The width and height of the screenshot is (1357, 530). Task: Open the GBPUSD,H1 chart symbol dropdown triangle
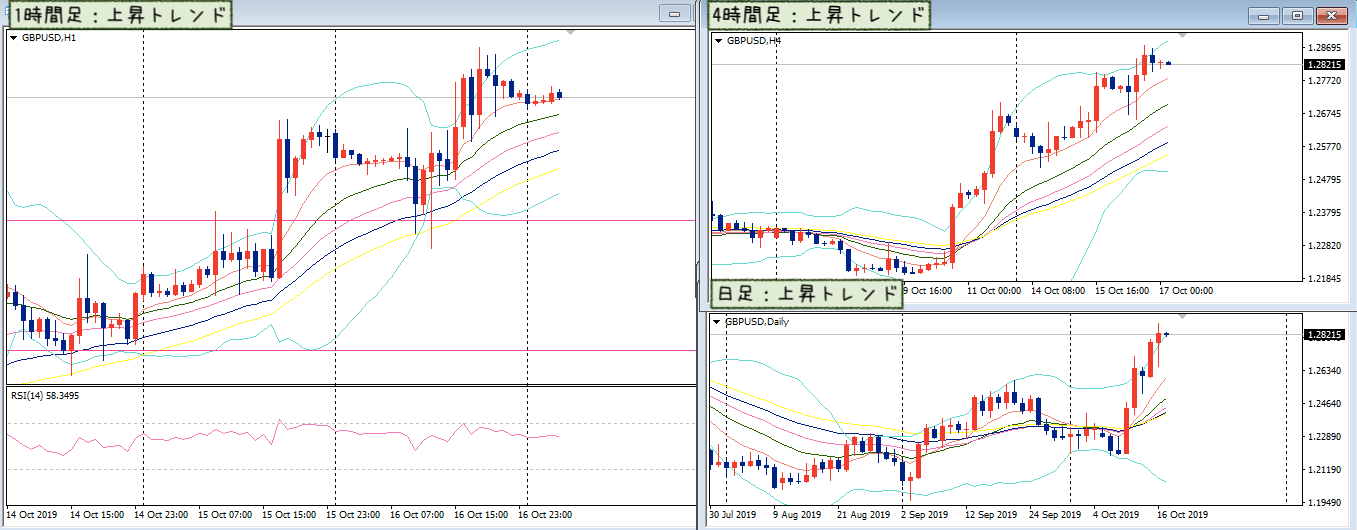(14, 38)
